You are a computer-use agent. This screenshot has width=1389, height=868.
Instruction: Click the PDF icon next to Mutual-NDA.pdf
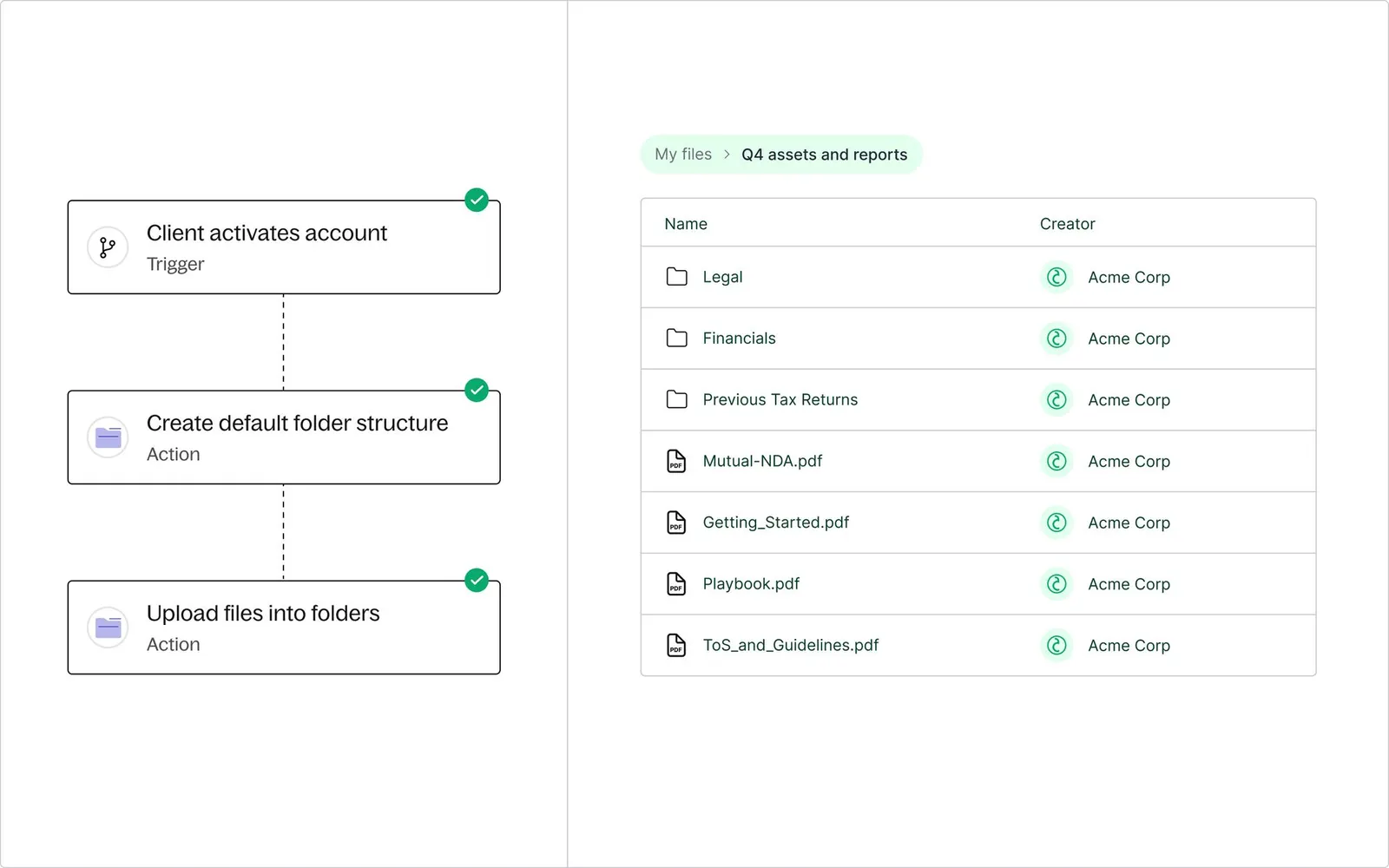tap(676, 461)
